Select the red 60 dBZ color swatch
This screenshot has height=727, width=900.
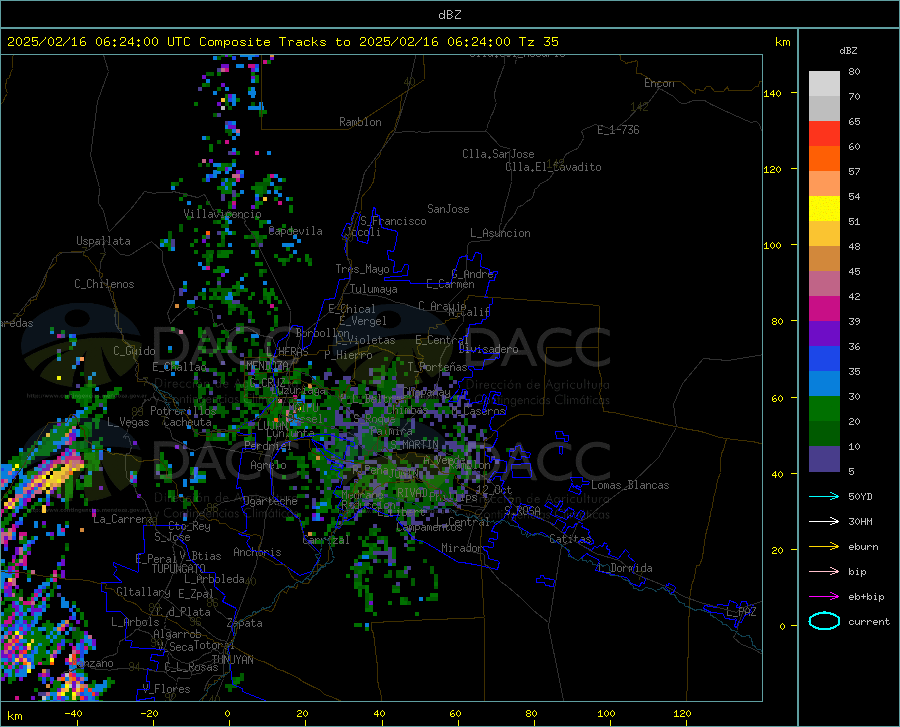(x=824, y=134)
